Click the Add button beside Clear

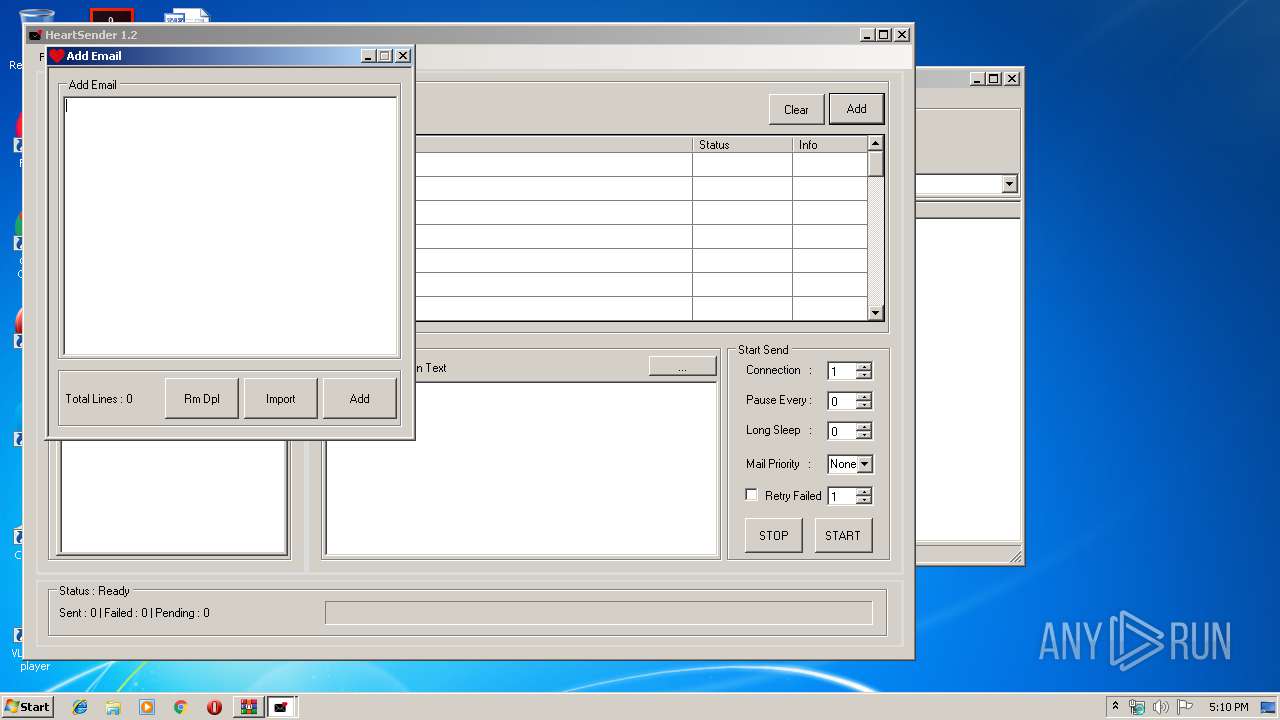(857, 109)
